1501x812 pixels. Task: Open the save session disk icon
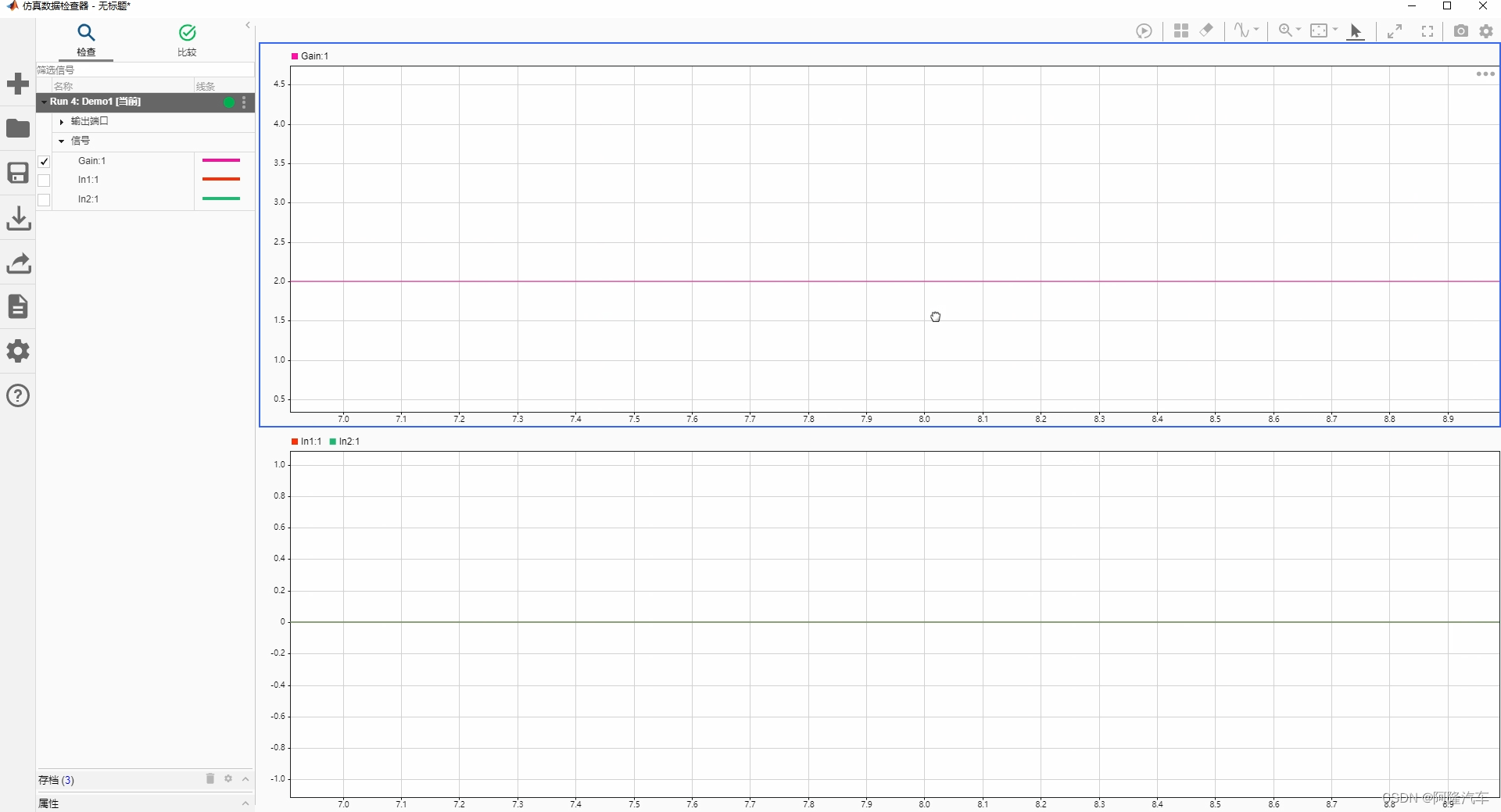(x=17, y=172)
